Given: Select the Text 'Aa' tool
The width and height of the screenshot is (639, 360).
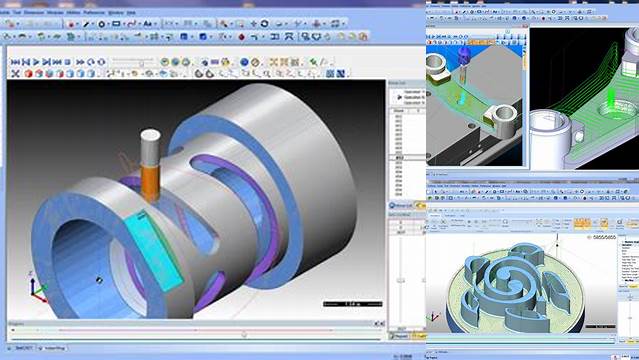Looking at the screenshot, I should point(148,24).
